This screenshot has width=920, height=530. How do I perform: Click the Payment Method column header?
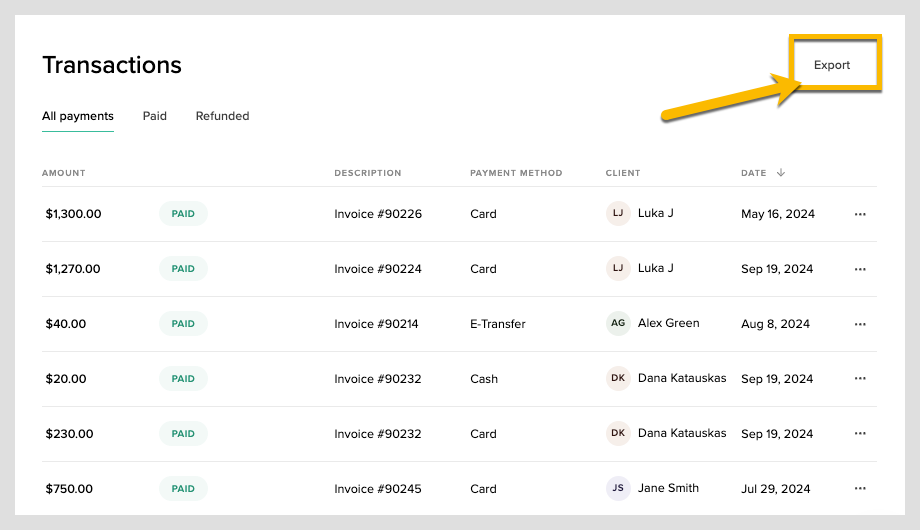coord(516,173)
